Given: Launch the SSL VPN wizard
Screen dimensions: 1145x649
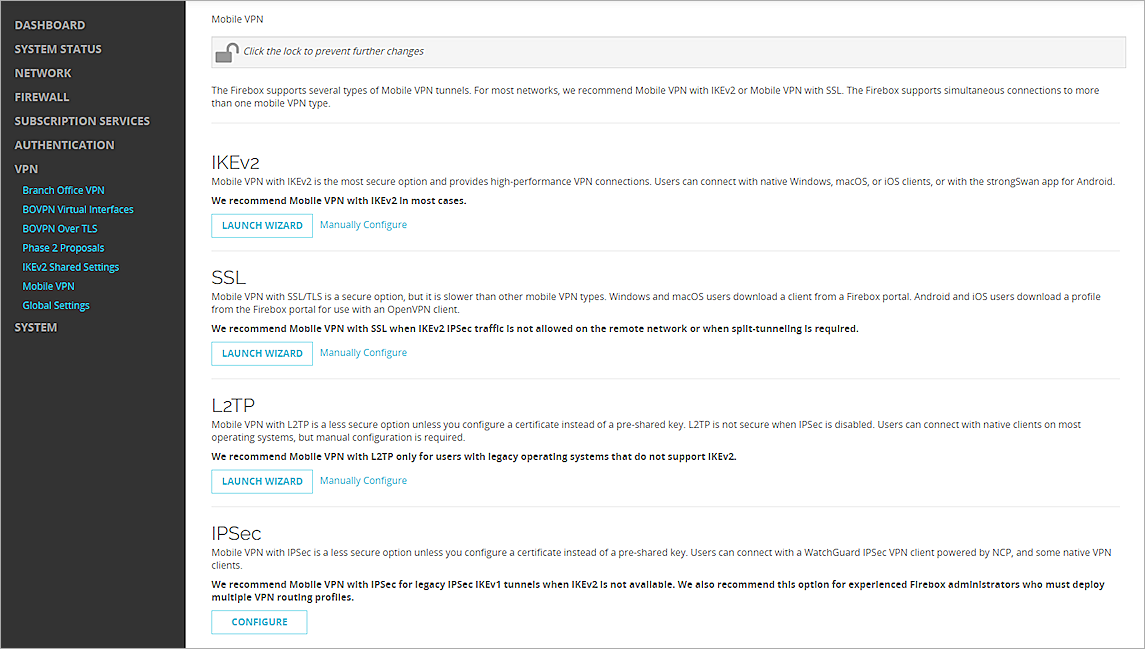Looking at the screenshot, I should [x=262, y=354].
